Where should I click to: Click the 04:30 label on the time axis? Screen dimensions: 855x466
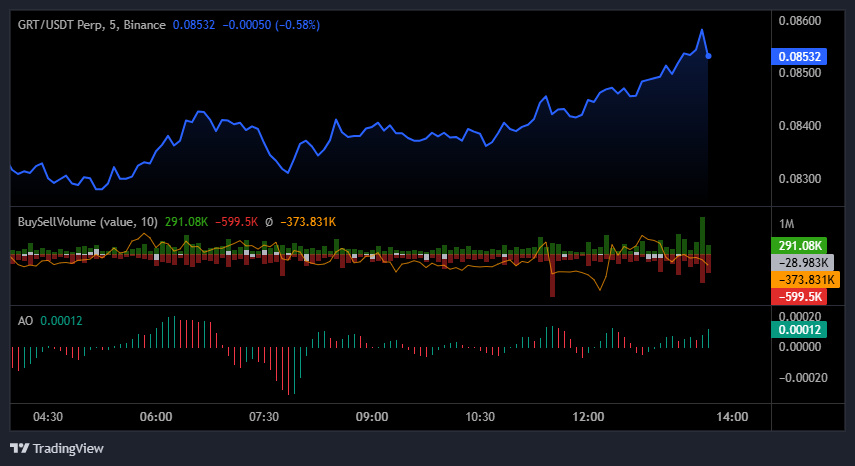coord(48,416)
